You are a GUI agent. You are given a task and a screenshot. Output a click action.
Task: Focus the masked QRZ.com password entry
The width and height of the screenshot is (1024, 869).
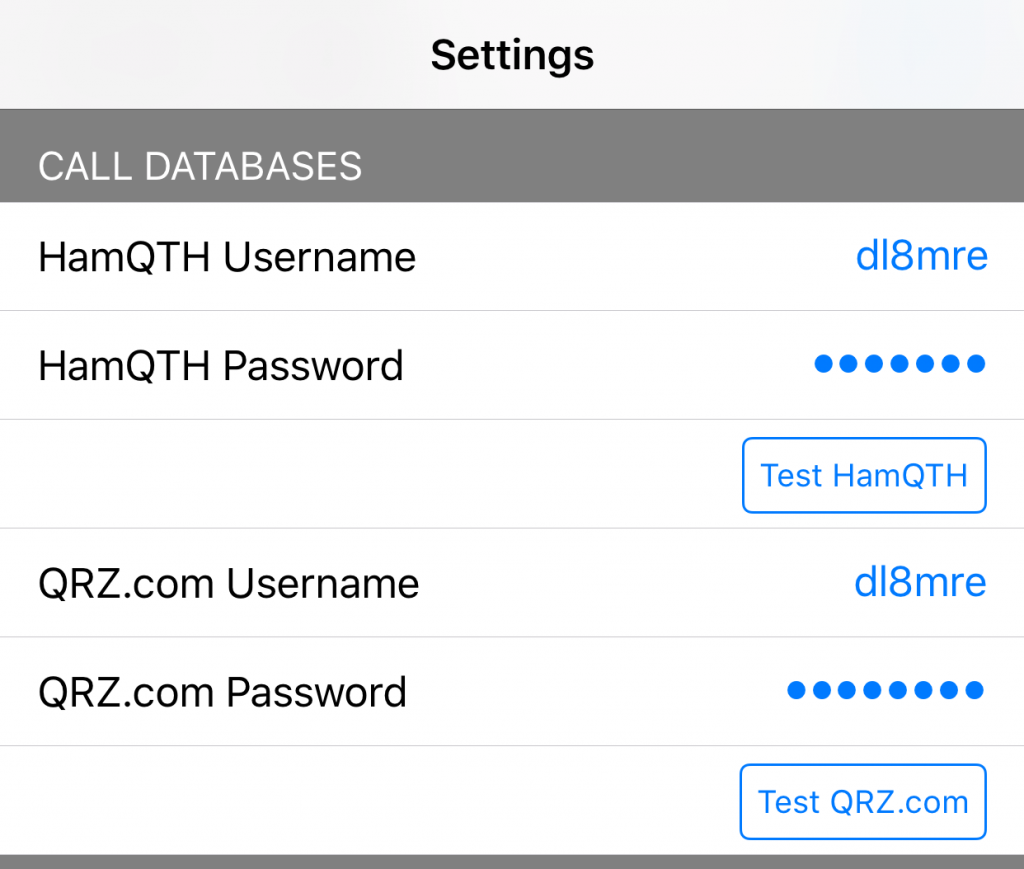[x=886, y=690]
